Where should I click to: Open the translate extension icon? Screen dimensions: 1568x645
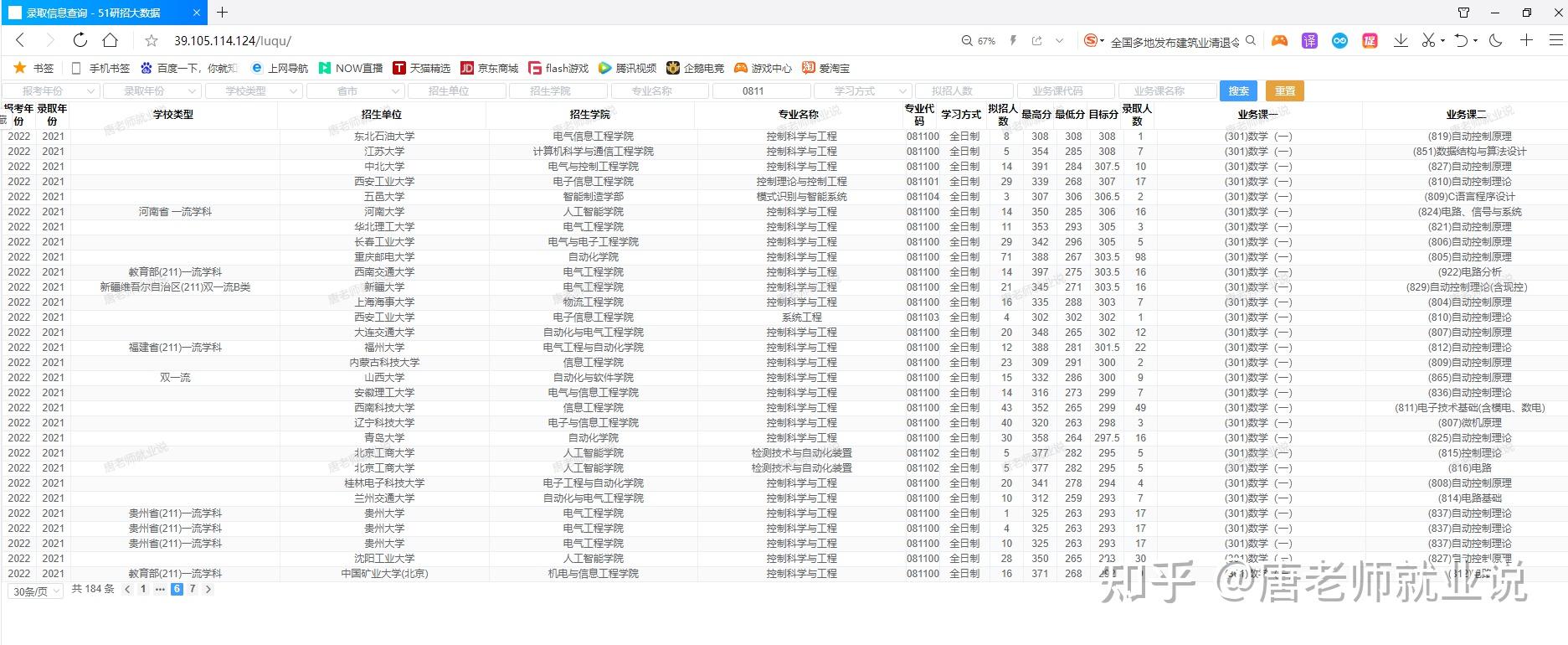pos(1309,40)
